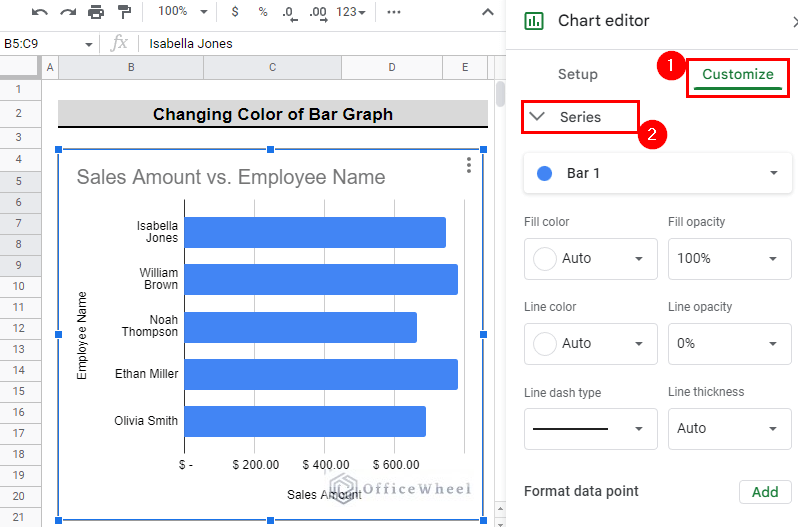Click the Olivia Smith bar
The width and height of the screenshot is (798, 527).
pos(305,421)
